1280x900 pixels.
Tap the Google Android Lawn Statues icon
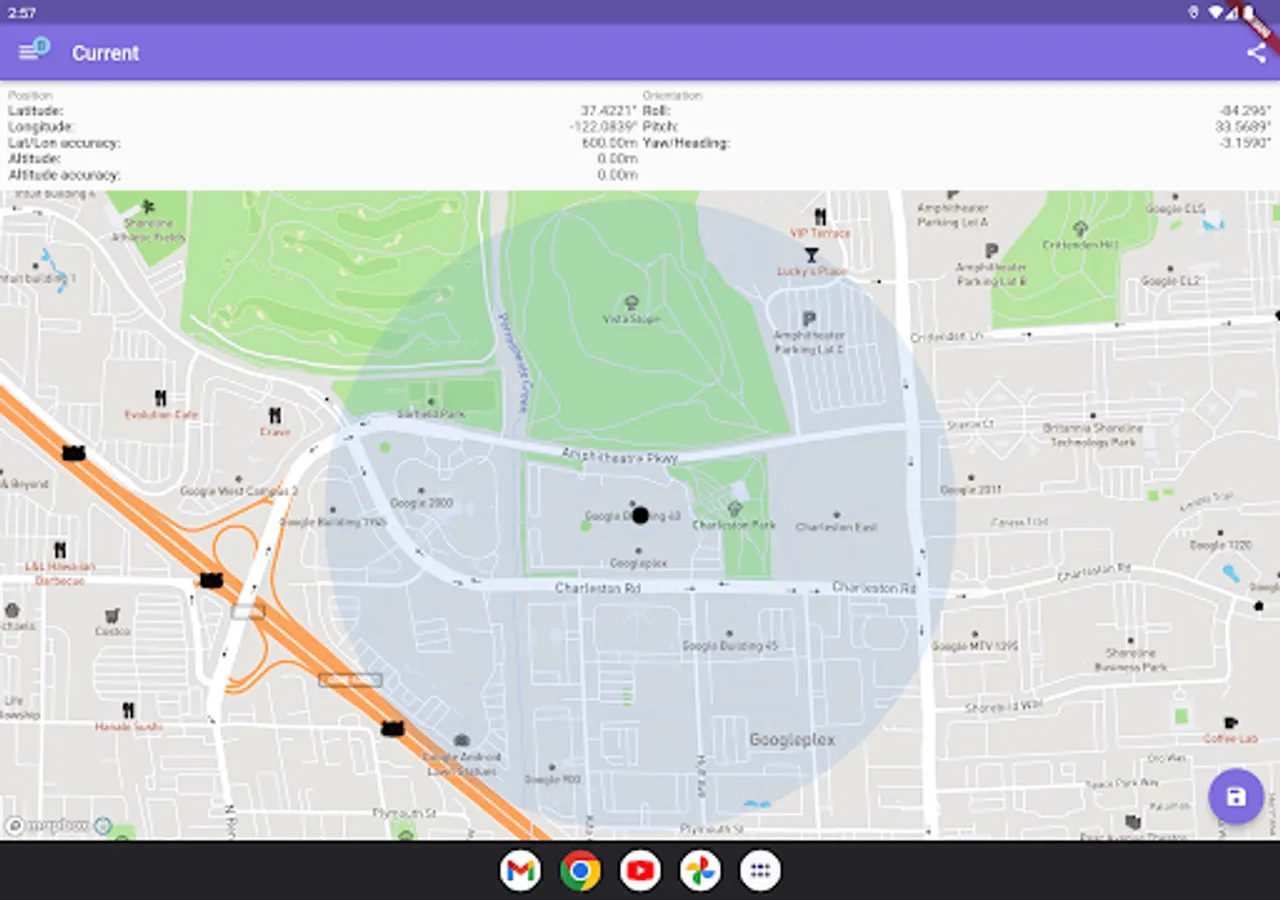pos(461,741)
